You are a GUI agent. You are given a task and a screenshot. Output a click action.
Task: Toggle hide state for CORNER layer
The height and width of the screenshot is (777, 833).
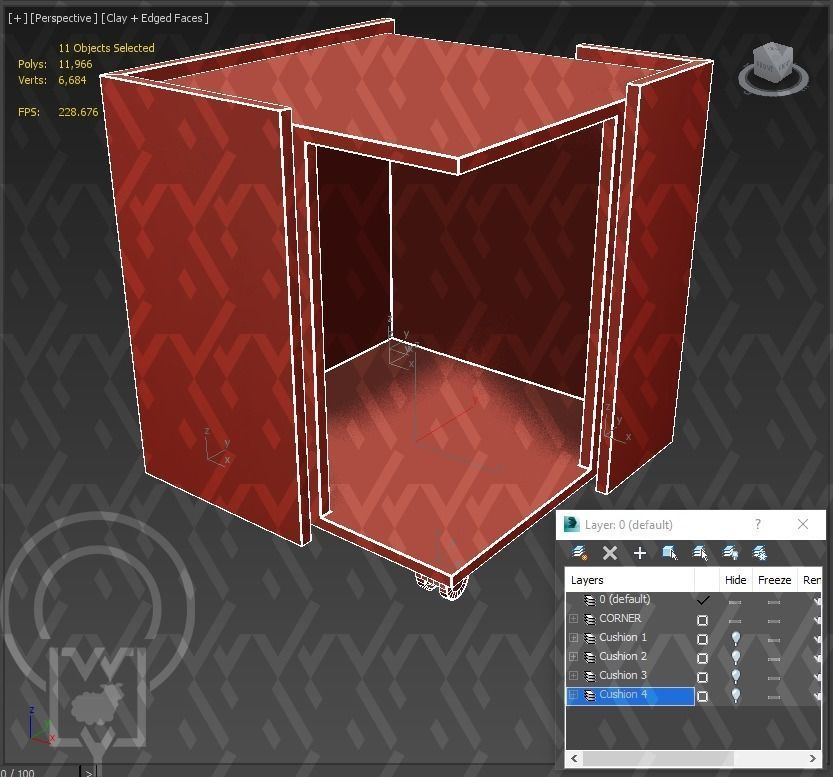click(x=735, y=620)
